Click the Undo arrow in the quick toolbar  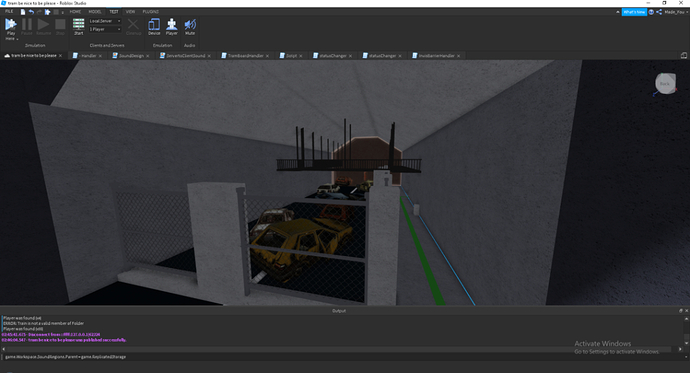(31, 12)
